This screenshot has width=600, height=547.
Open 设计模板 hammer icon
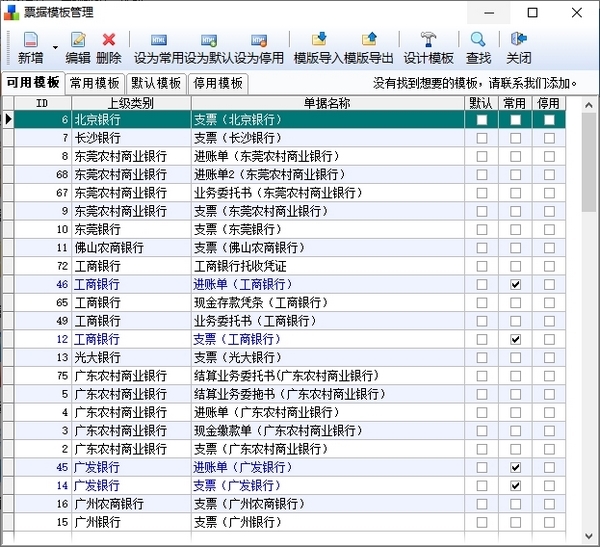(x=429, y=39)
